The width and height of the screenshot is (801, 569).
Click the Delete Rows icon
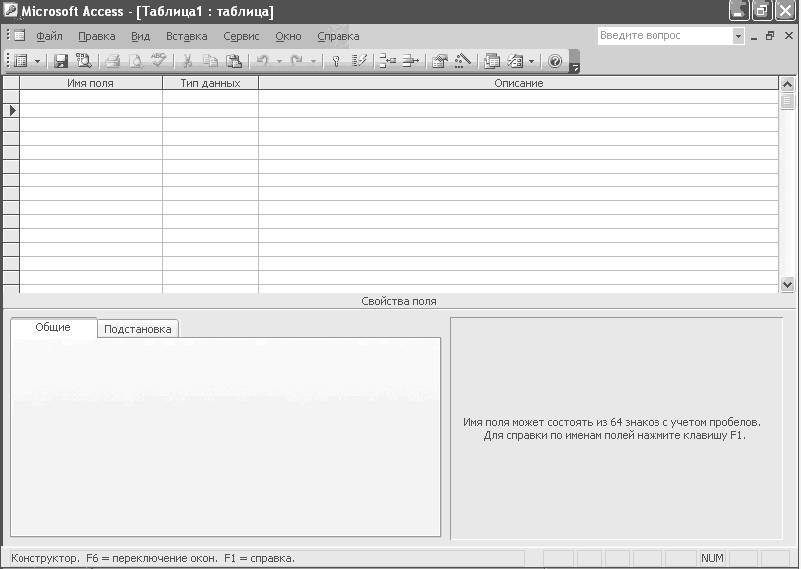[410, 61]
